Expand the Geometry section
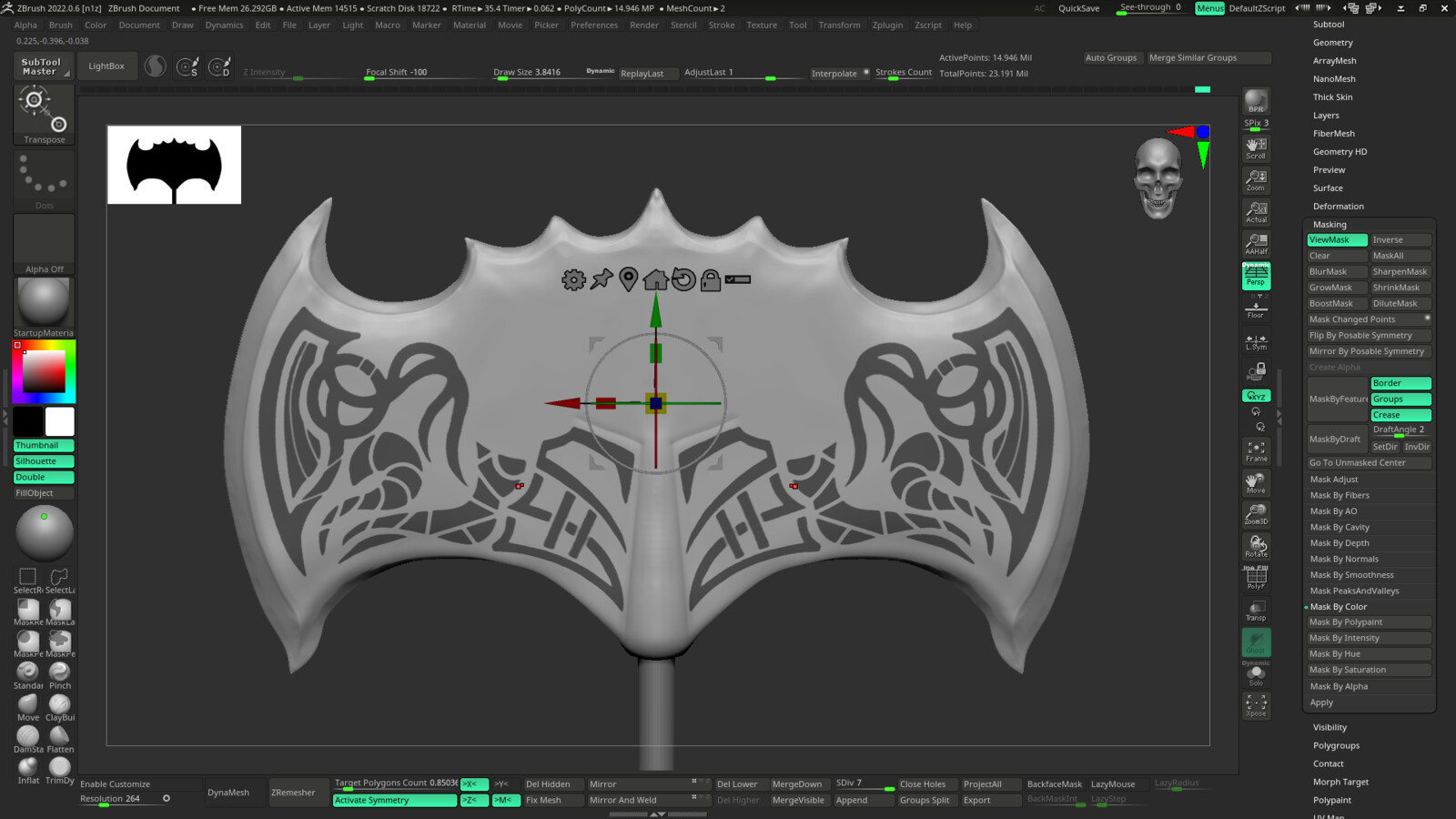Screen dimensions: 1456x819 1332,43
